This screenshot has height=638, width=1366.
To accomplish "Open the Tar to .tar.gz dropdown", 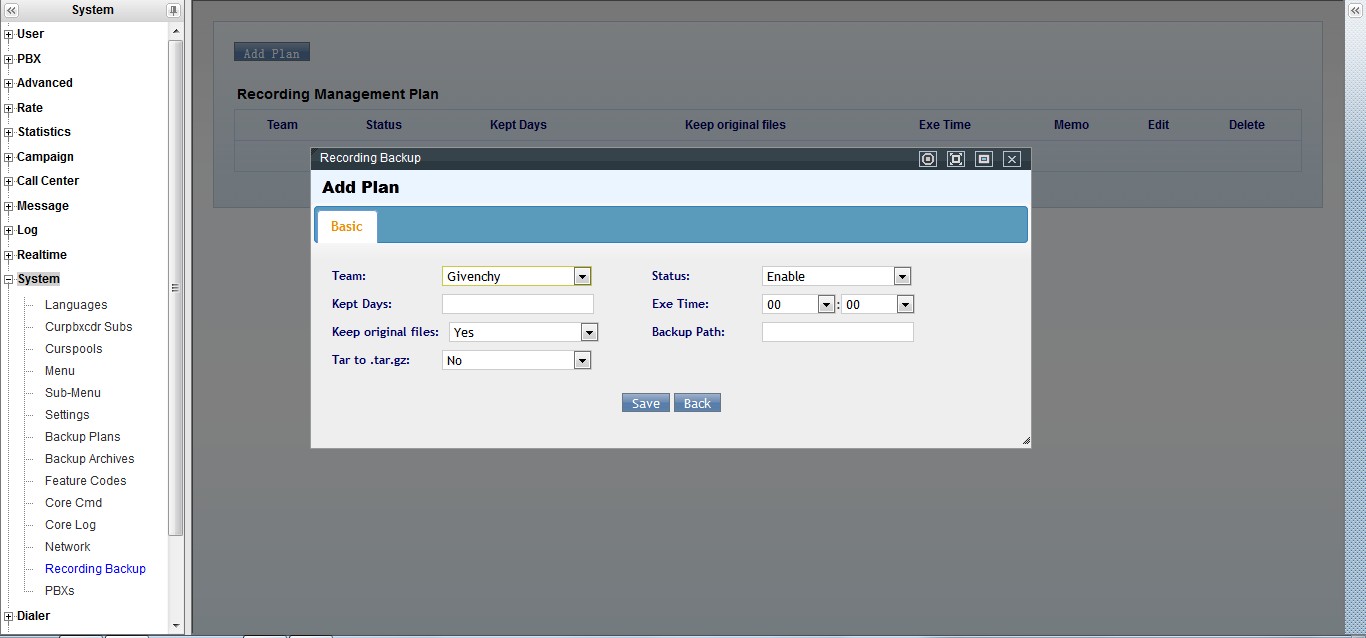I will tap(582, 361).
